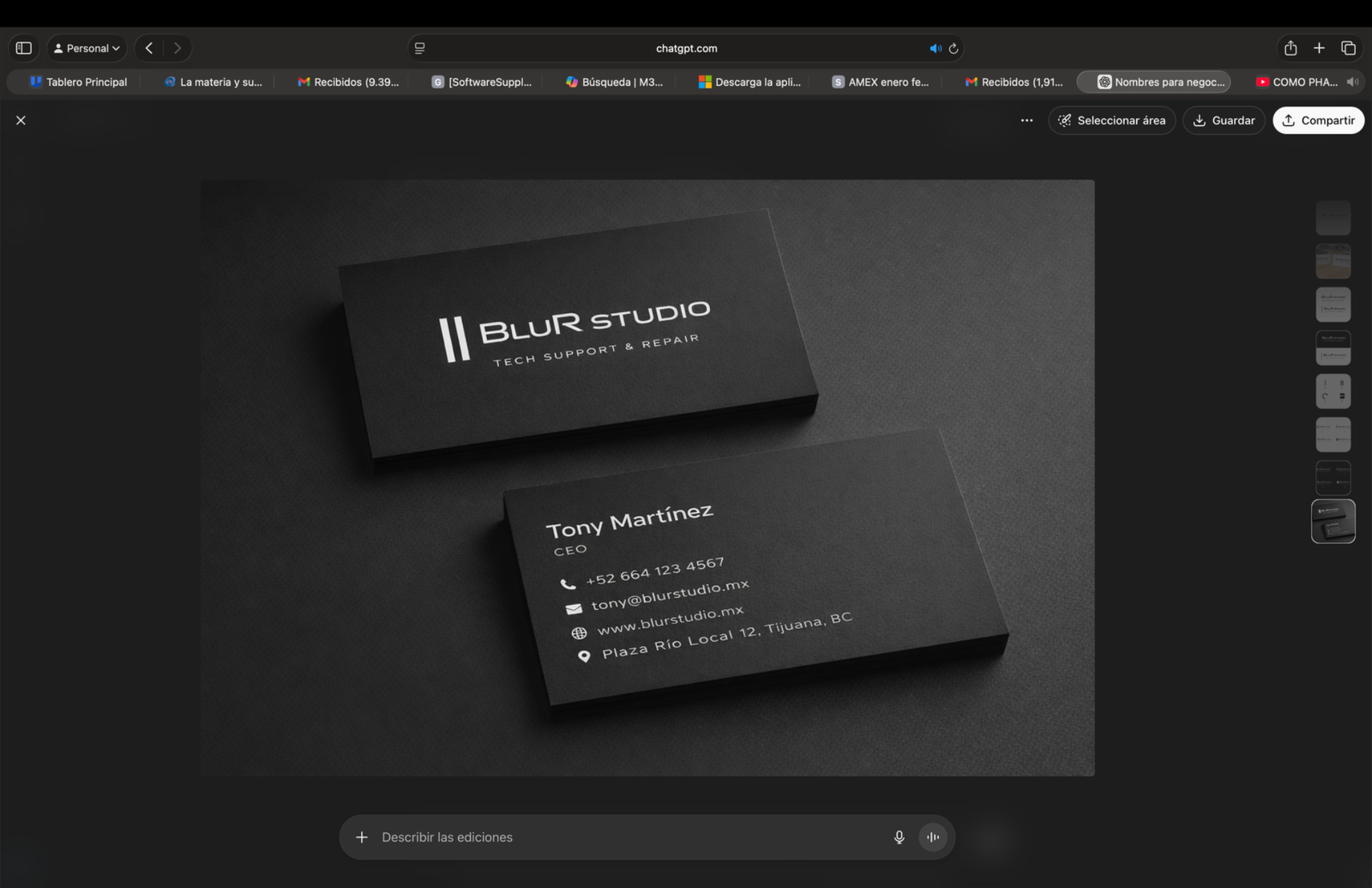The image size is (1372, 888).
Task: Reload the page with the refresh icon
Action: [953, 48]
